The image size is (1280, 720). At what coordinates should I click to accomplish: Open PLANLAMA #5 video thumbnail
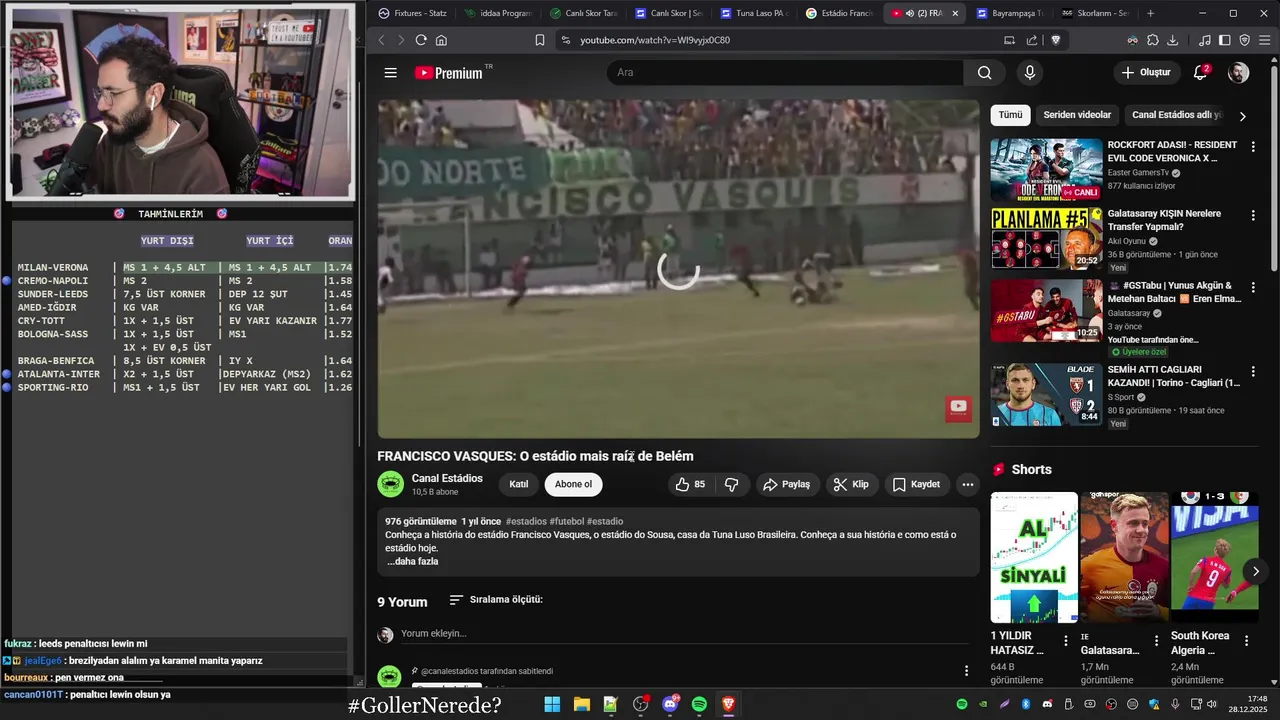point(1046,239)
